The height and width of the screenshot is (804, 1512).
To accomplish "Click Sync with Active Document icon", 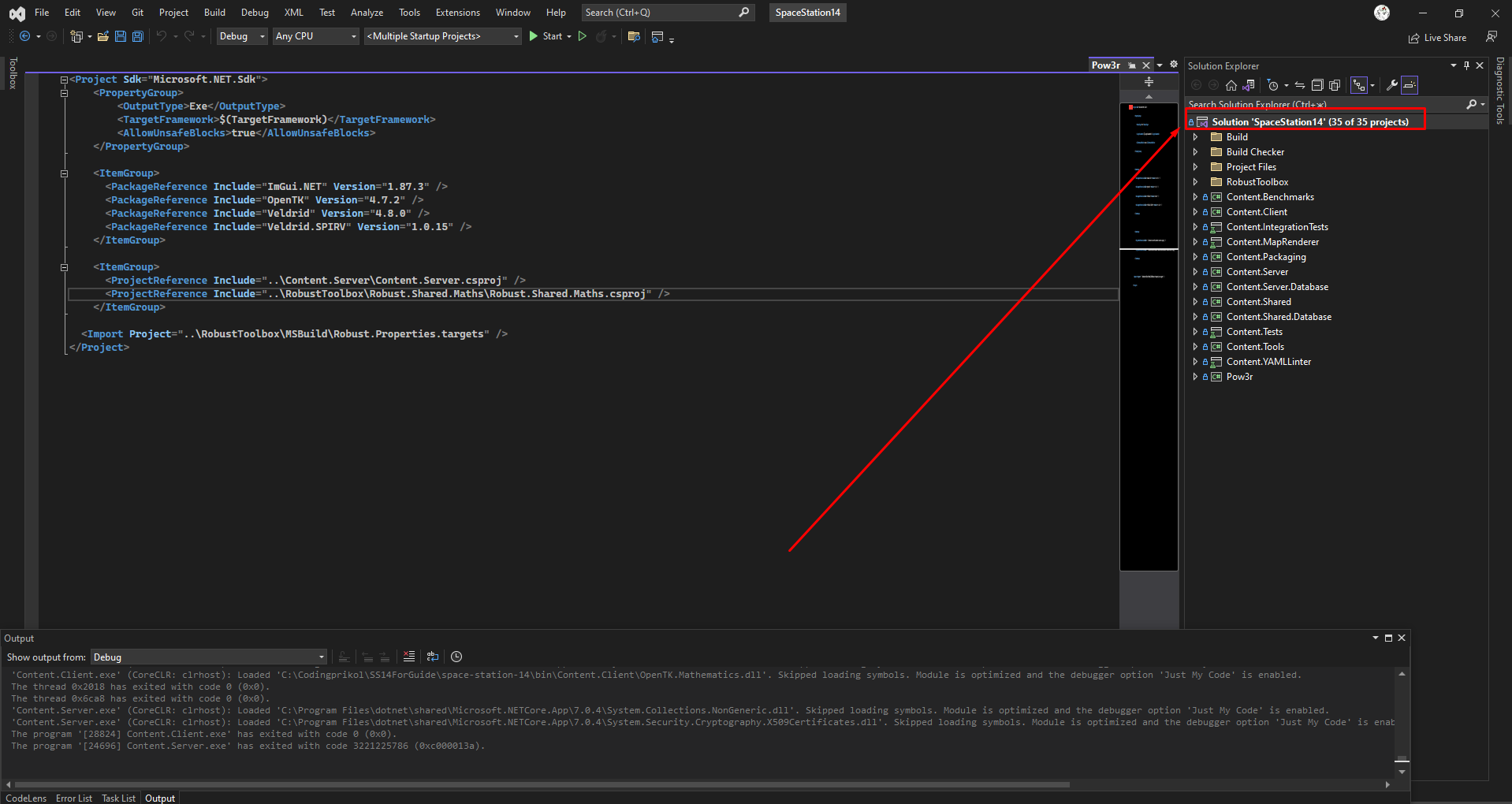I will (x=1300, y=85).
